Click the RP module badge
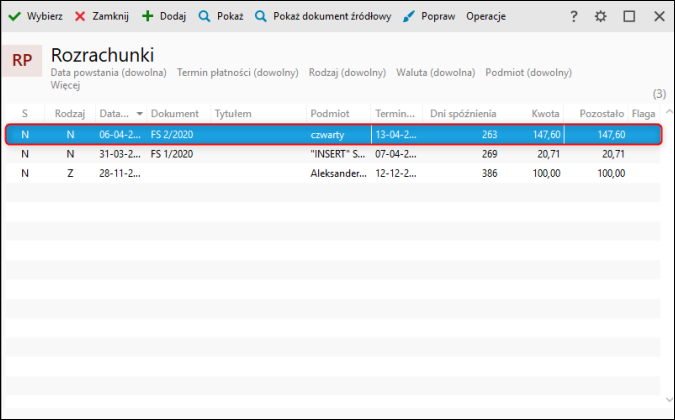The image size is (675, 420). [22, 61]
